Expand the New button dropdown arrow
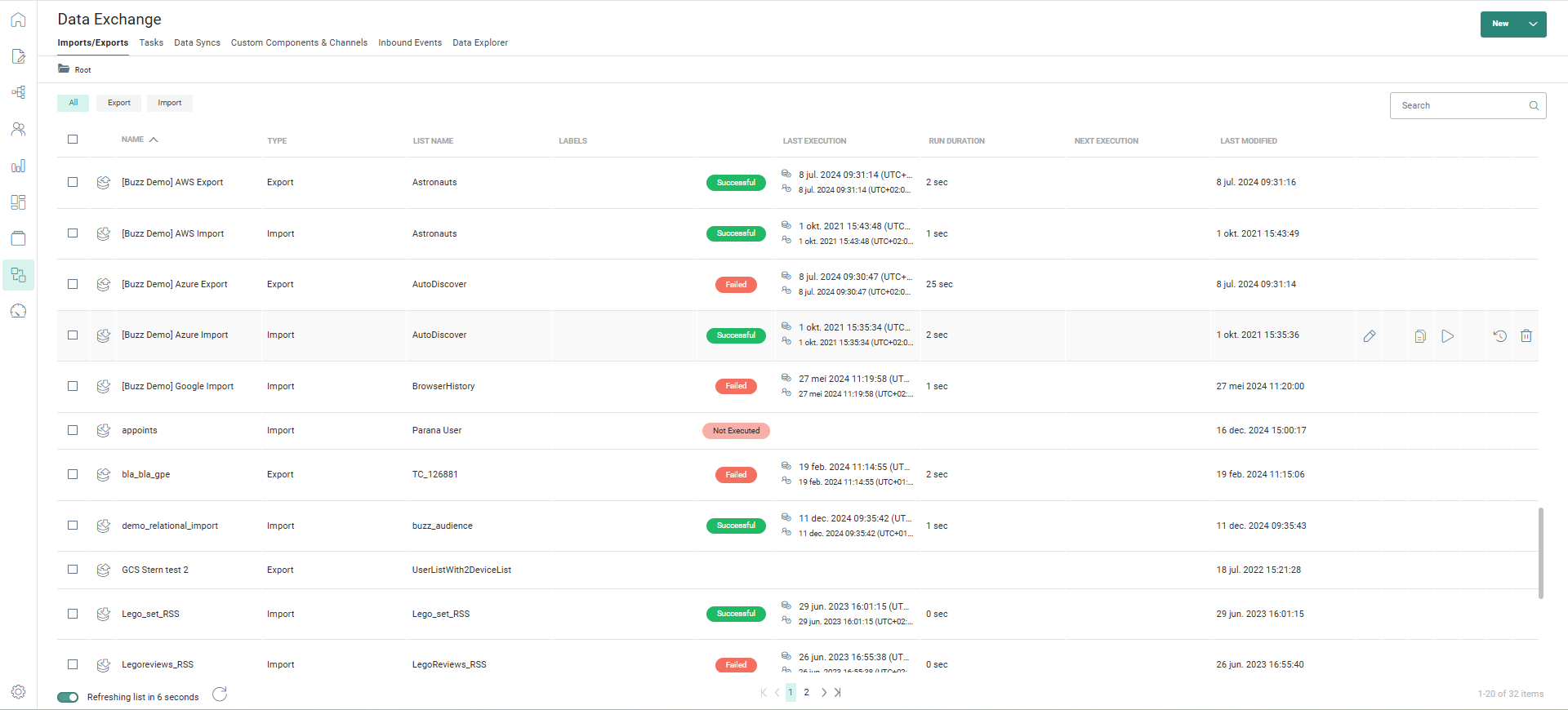 tap(1533, 24)
